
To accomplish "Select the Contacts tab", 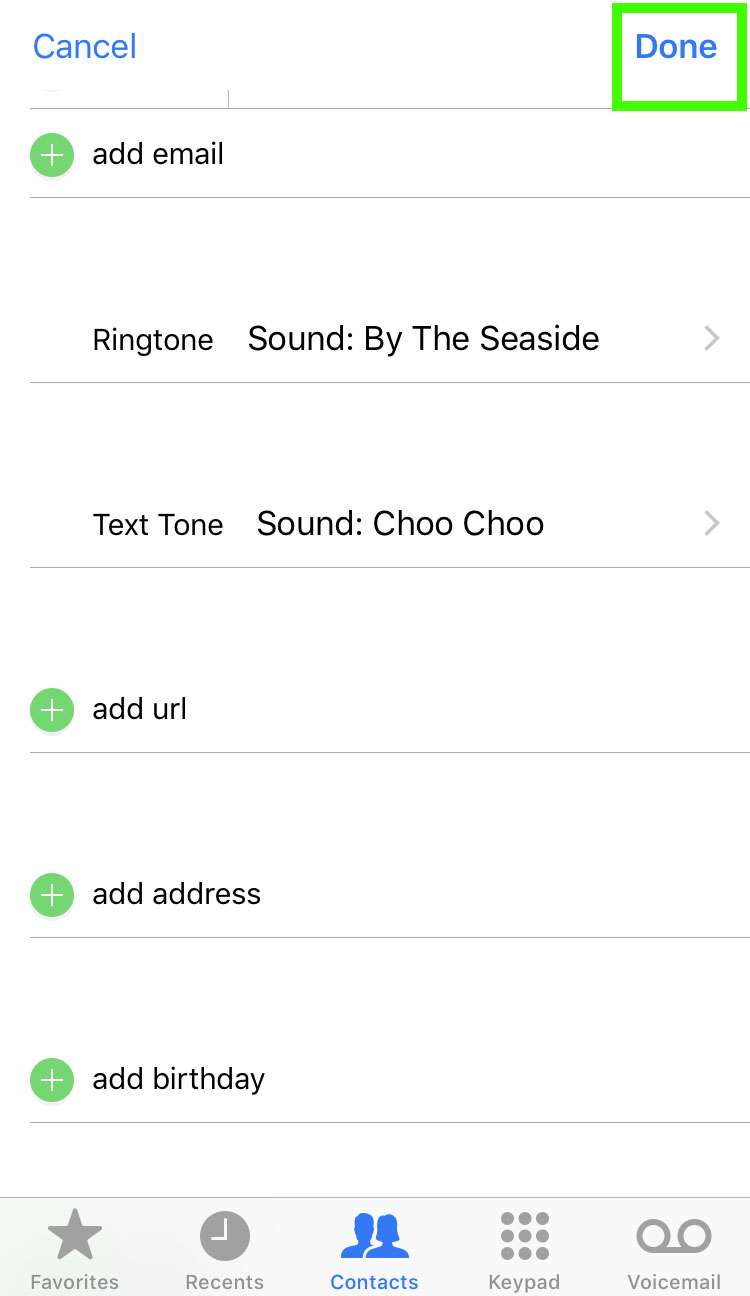I will click(374, 1248).
